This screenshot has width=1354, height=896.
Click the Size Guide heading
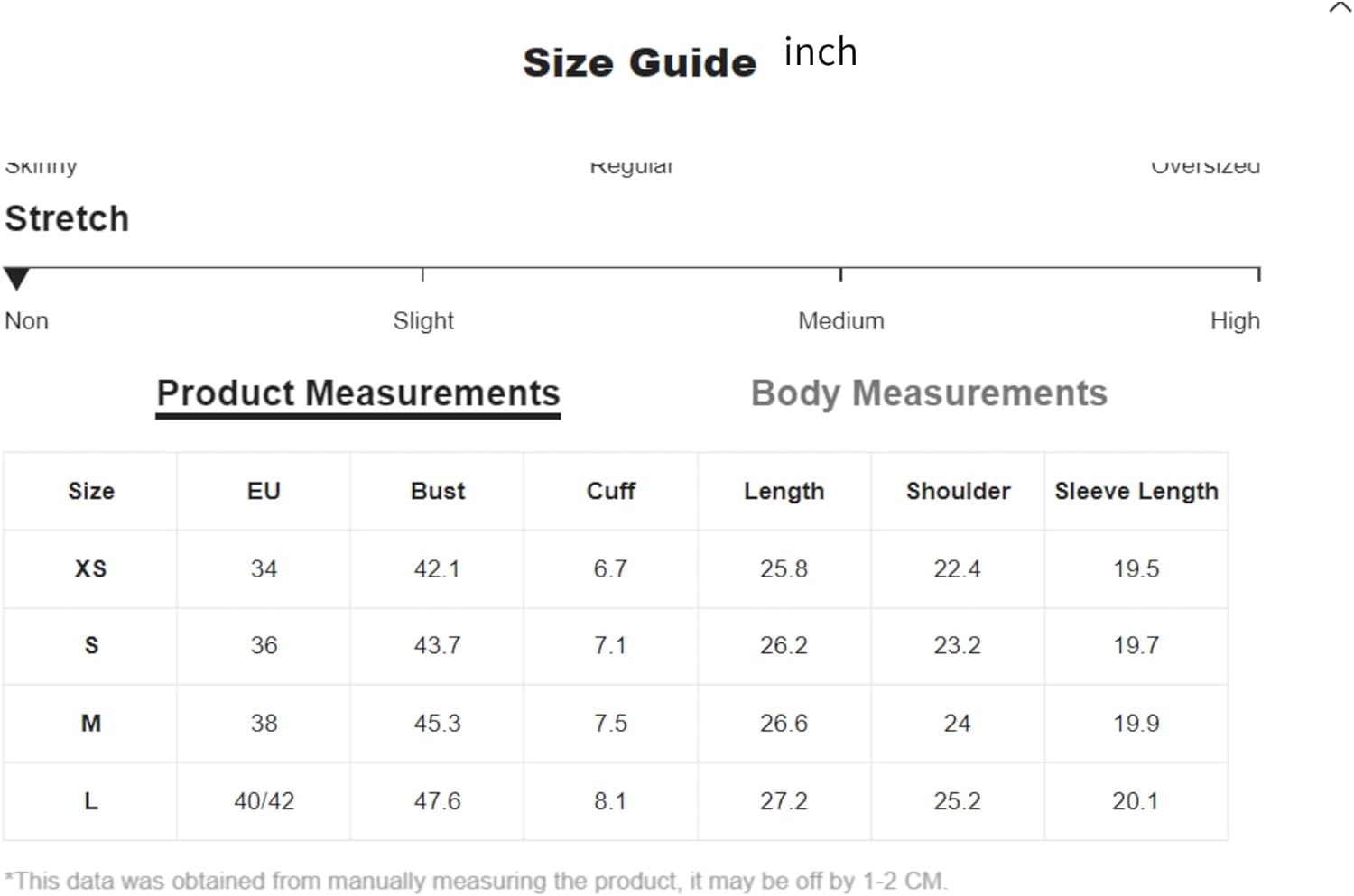tap(639, 62)
